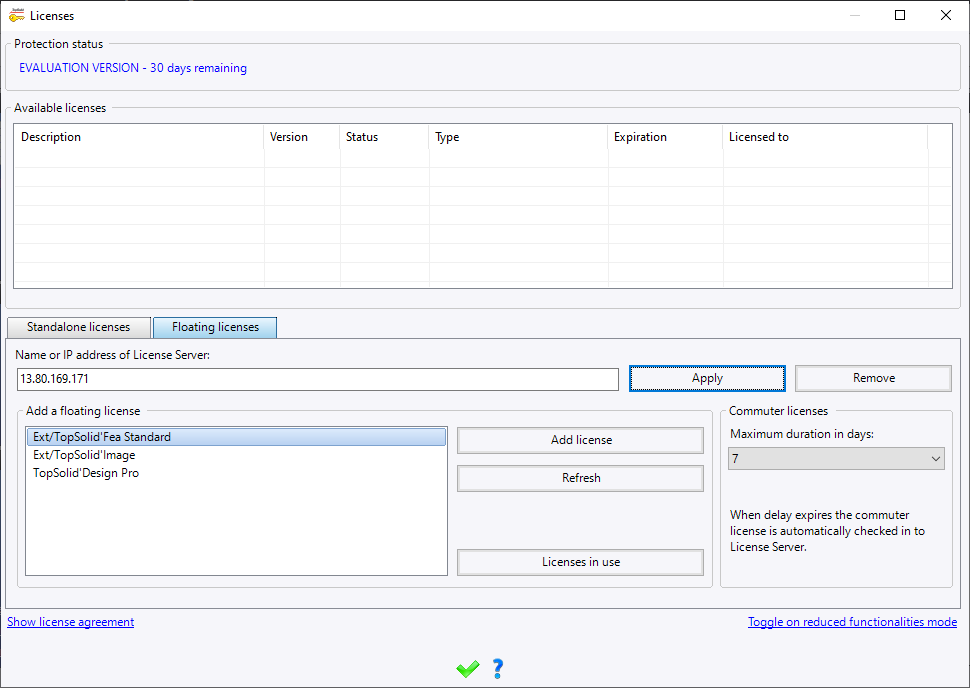Toggle on reduced functionalities mode link

[852, 622]
